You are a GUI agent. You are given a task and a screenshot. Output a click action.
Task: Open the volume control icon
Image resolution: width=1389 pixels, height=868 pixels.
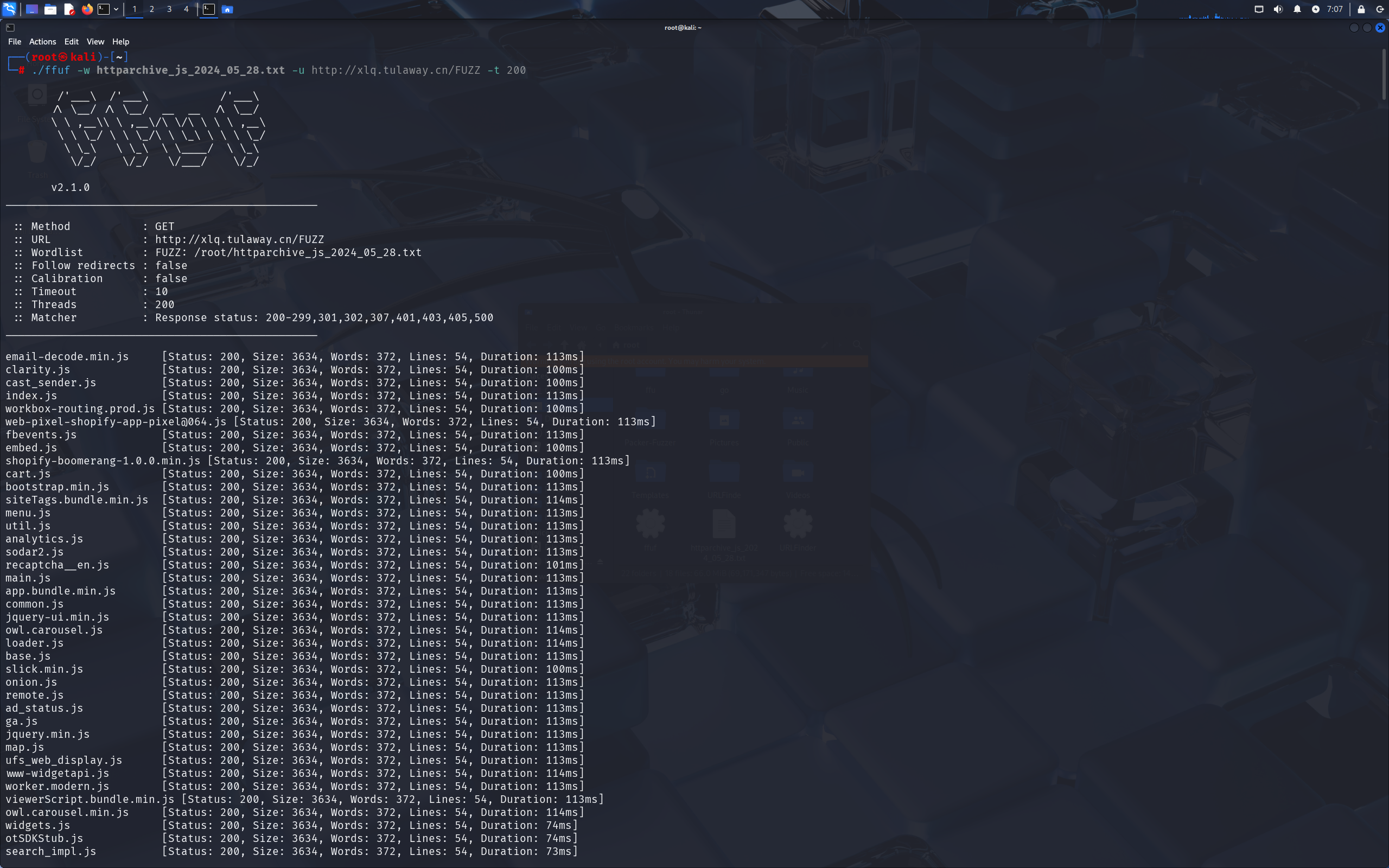[1278, 9]
